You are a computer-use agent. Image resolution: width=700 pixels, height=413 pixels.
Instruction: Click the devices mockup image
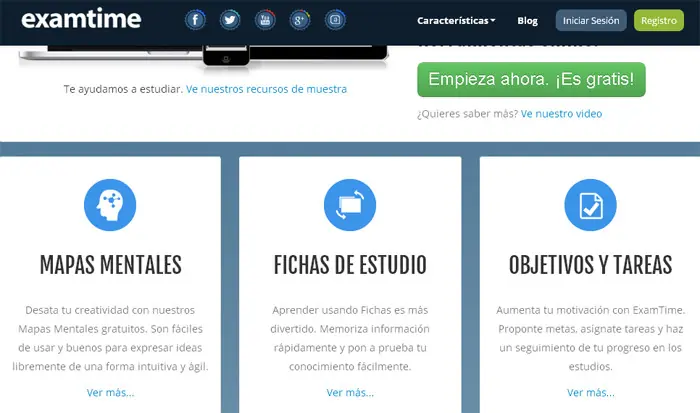pyautogui.click(x=203, y=56)
